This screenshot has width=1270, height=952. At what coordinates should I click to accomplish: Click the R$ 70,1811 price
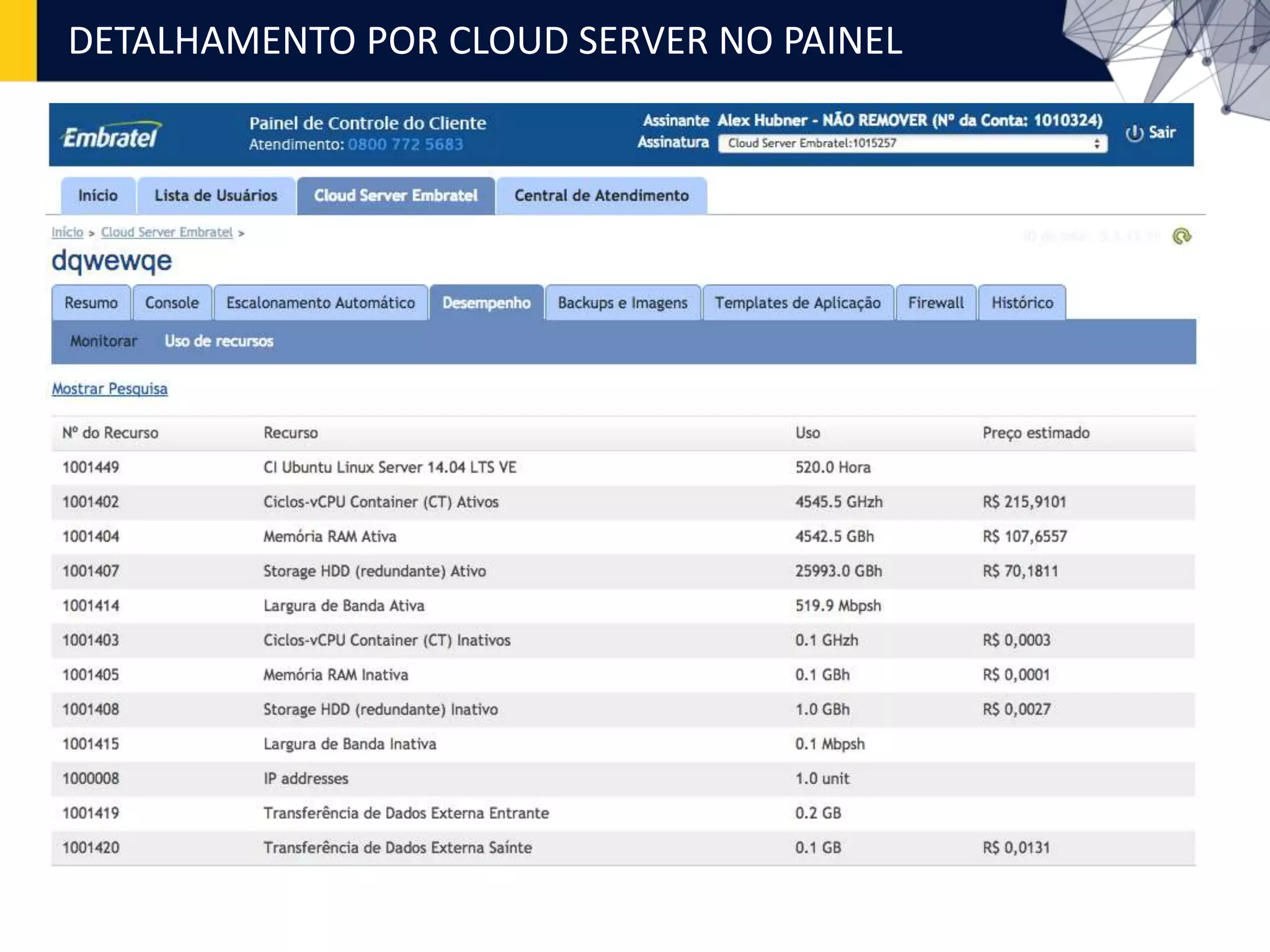pos(1021,571)
